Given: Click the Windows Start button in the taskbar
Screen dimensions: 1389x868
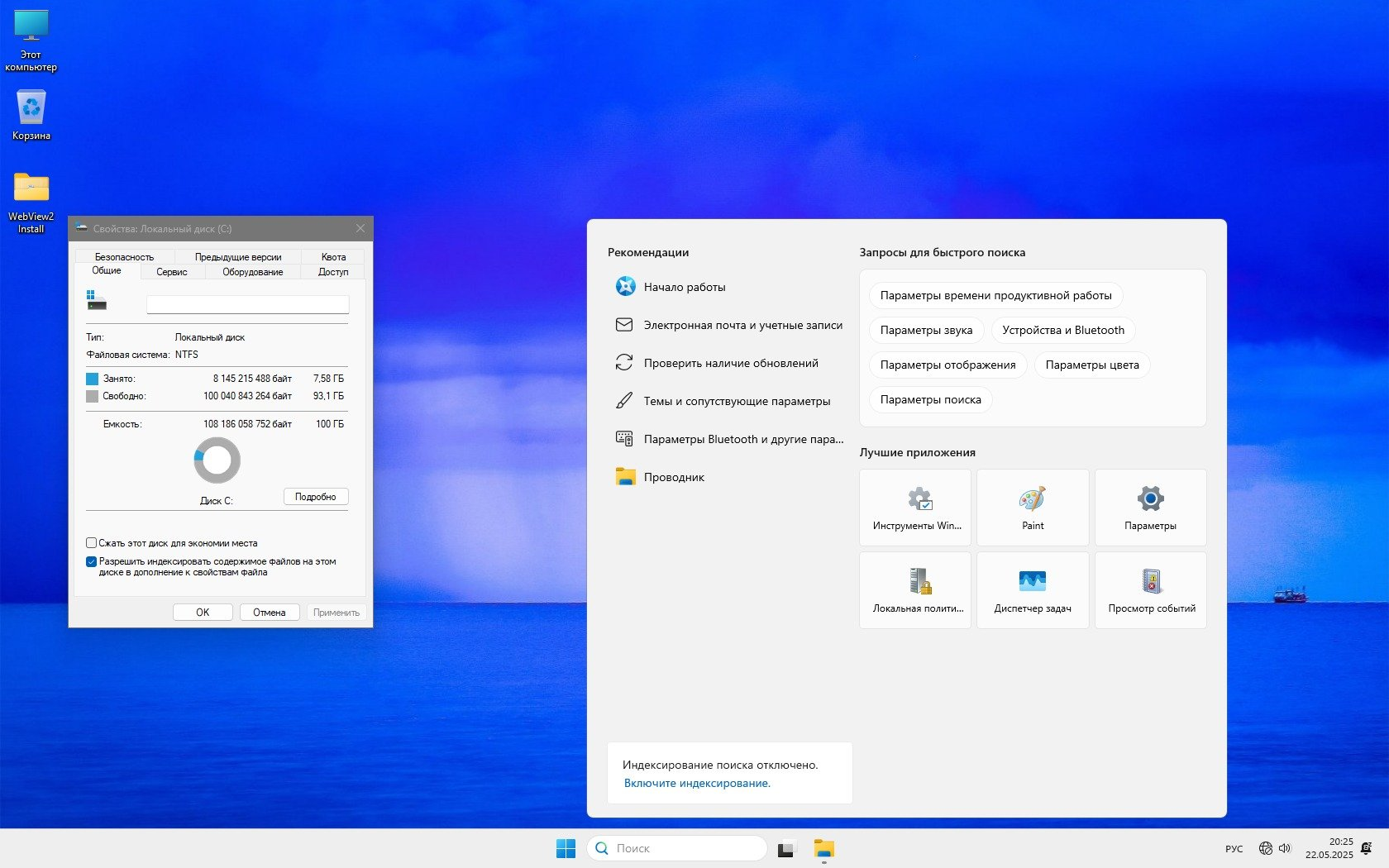Looking at the screenshot, I should (566, 848).
